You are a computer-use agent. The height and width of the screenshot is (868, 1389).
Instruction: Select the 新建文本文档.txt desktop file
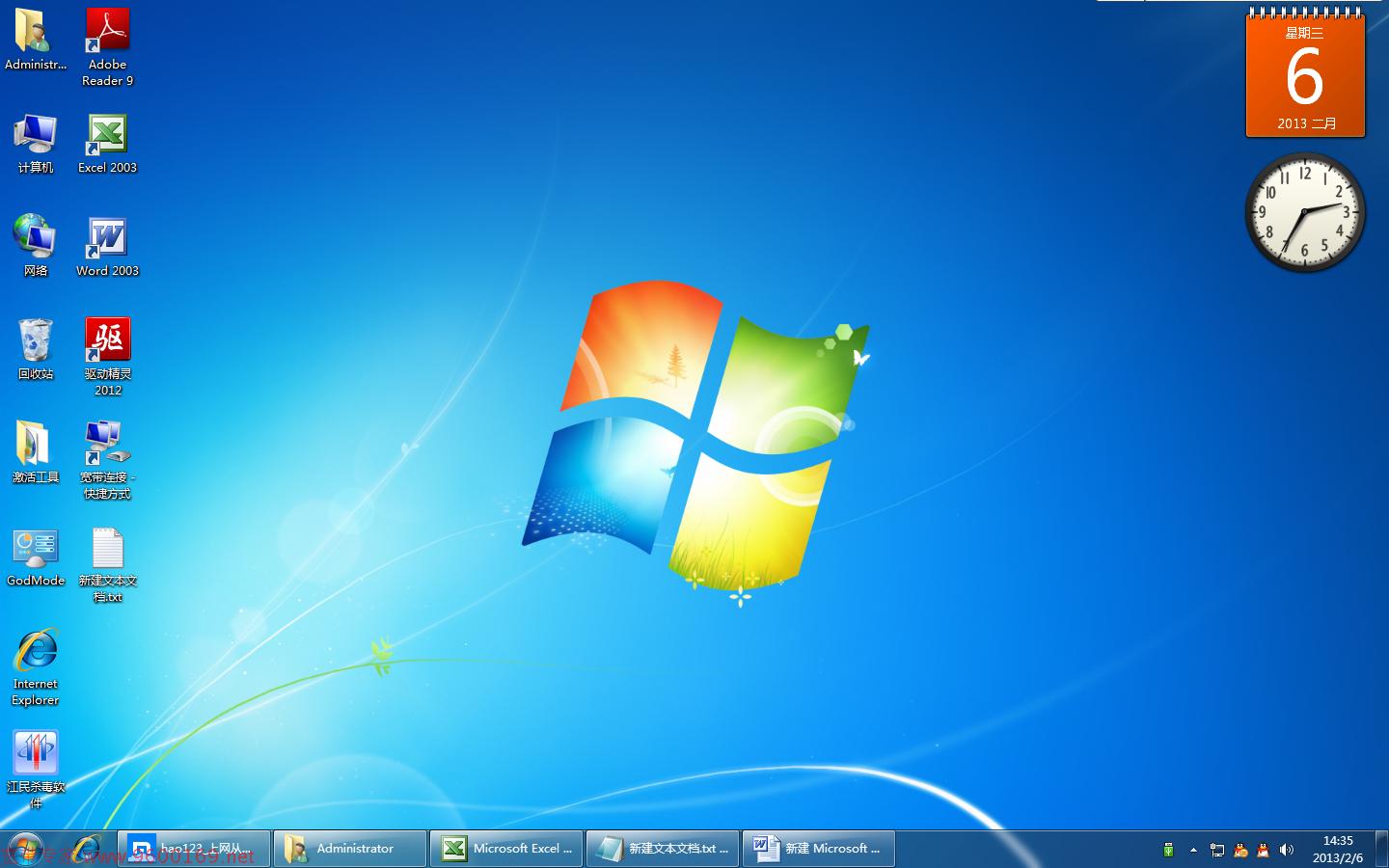click(107, 564)
